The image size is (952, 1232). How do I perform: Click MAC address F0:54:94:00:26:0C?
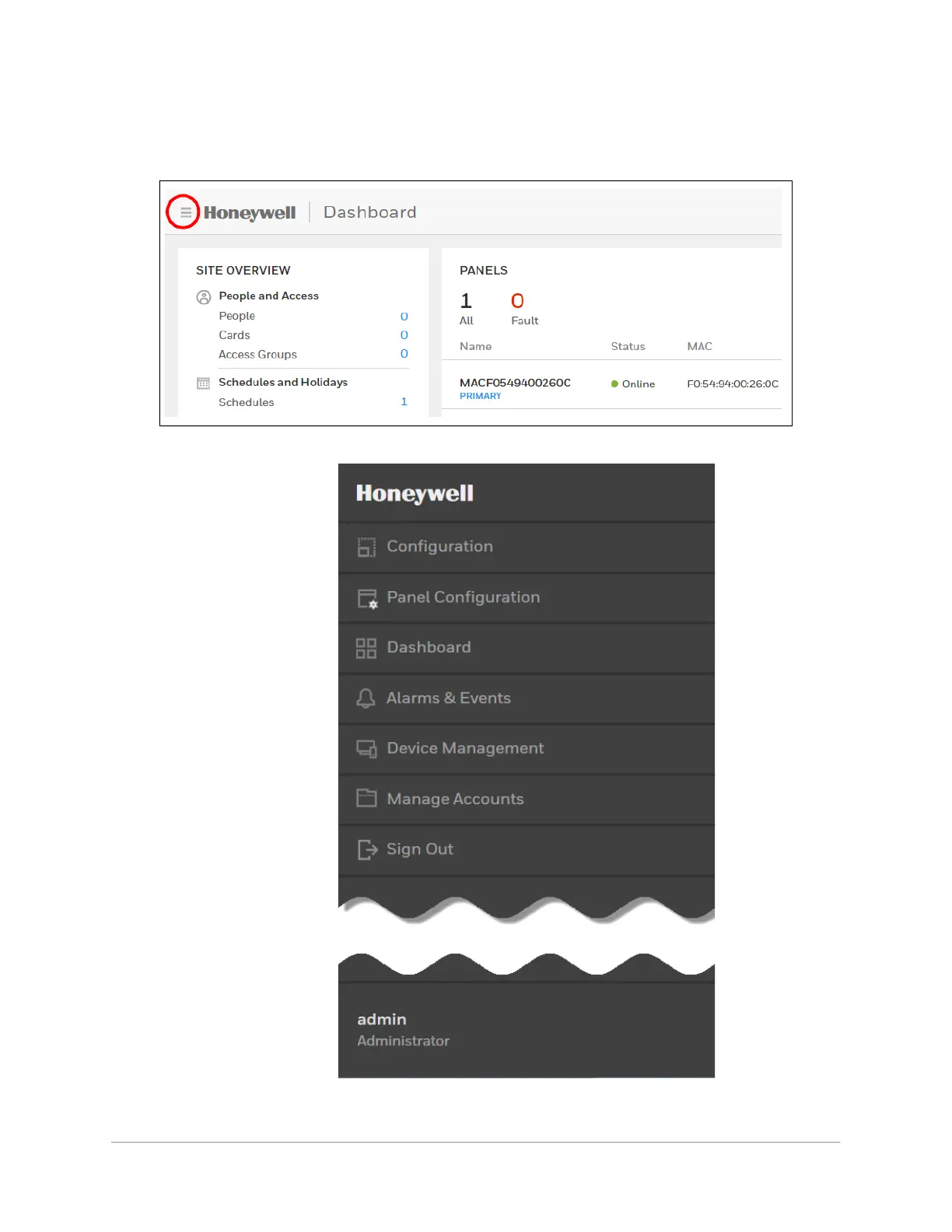click(x=733, y=383)
